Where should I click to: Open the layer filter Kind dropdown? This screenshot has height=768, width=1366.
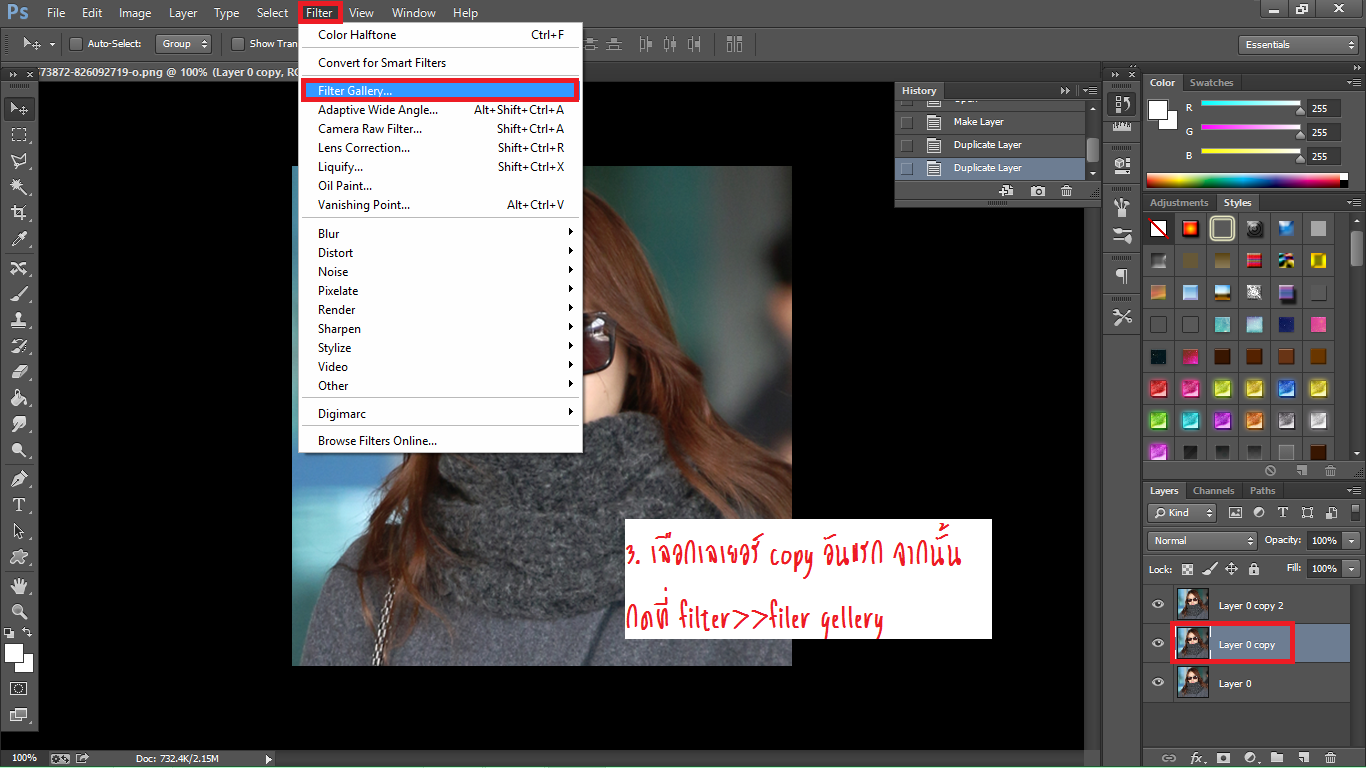tap(1183, 513)
